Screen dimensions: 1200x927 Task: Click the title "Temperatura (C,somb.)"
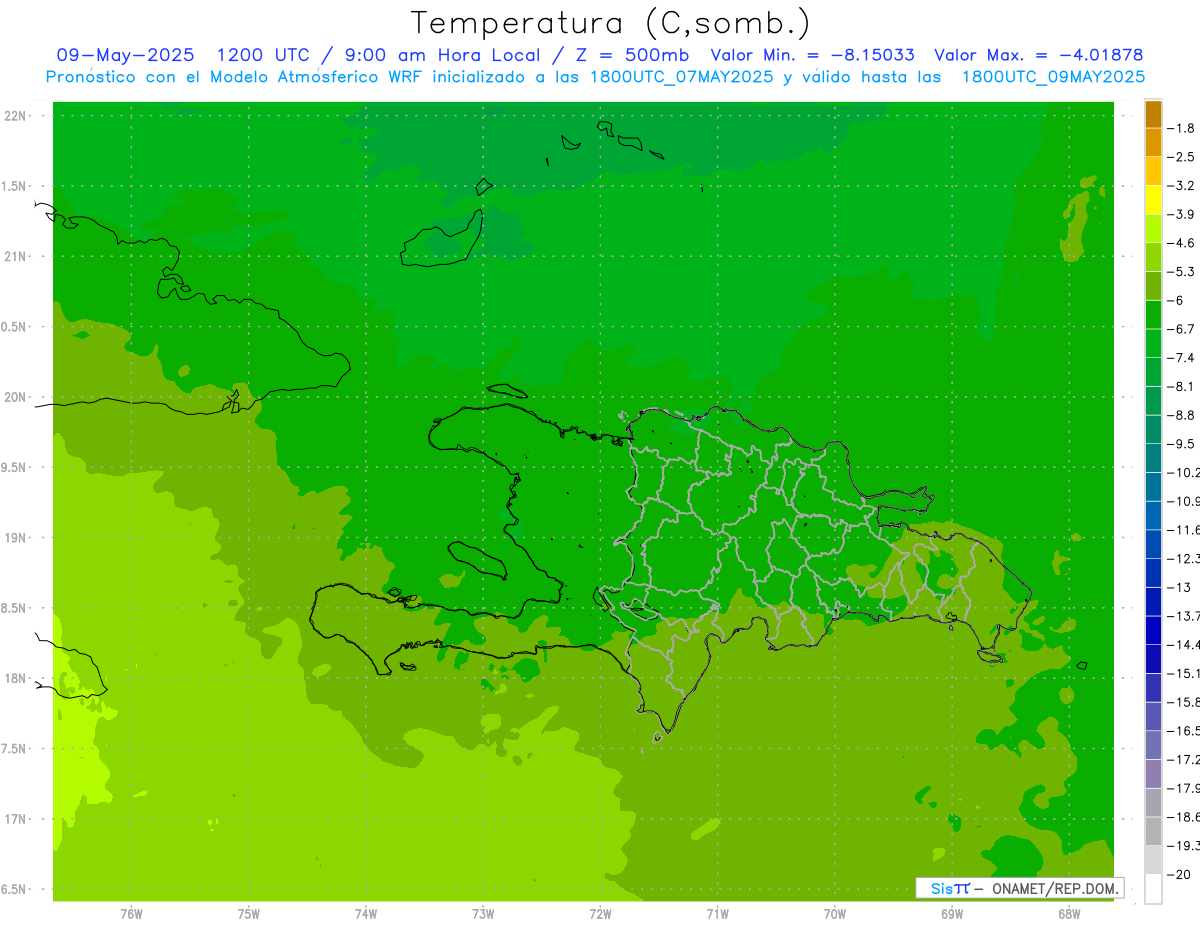[610, 23]
